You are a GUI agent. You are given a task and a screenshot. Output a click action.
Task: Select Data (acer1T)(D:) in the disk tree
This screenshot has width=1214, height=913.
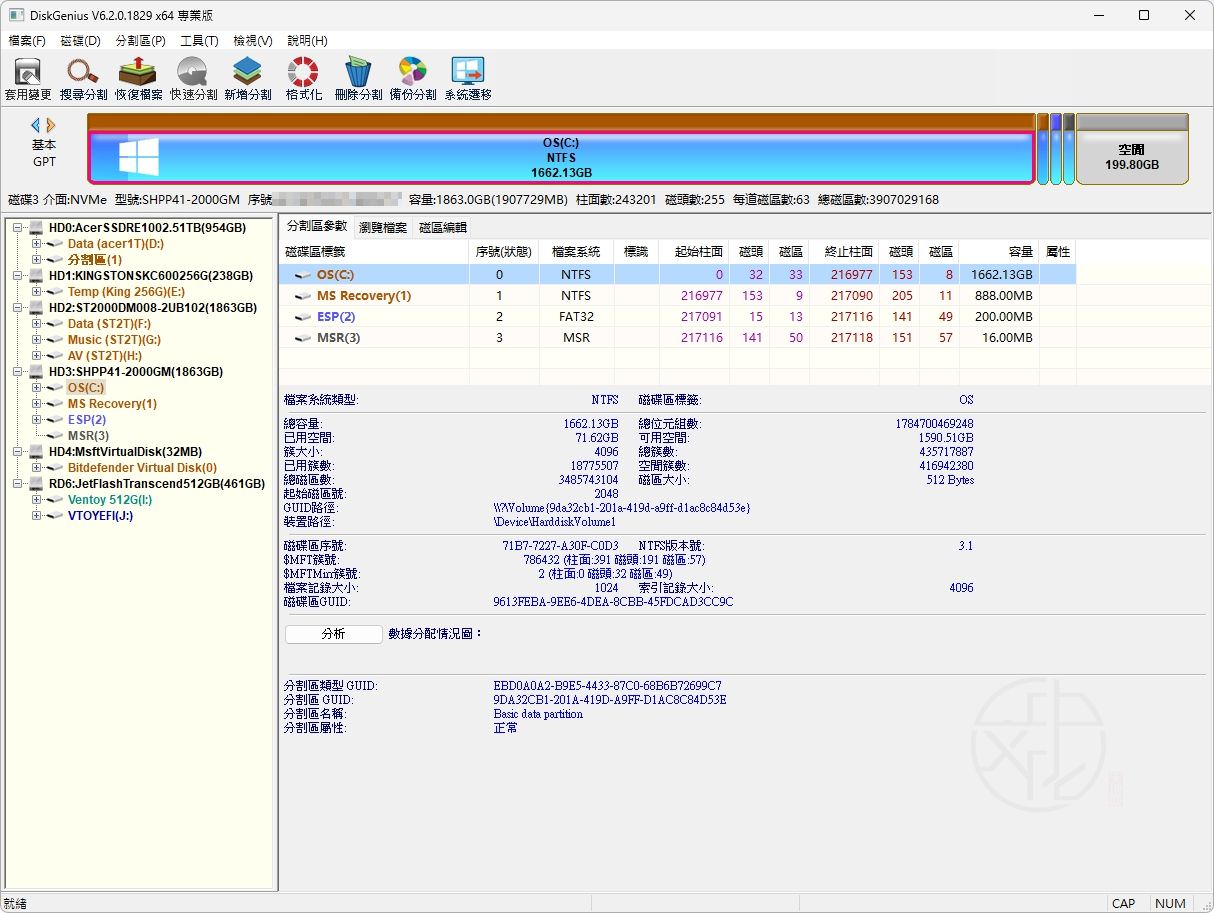[115, 244]
